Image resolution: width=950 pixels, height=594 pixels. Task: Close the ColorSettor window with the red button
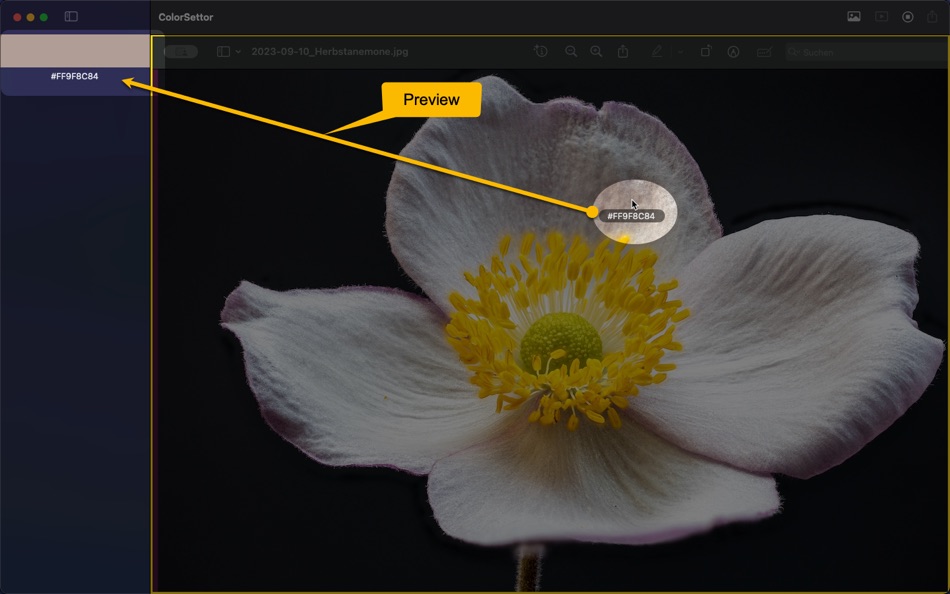[x=17, y=18]
